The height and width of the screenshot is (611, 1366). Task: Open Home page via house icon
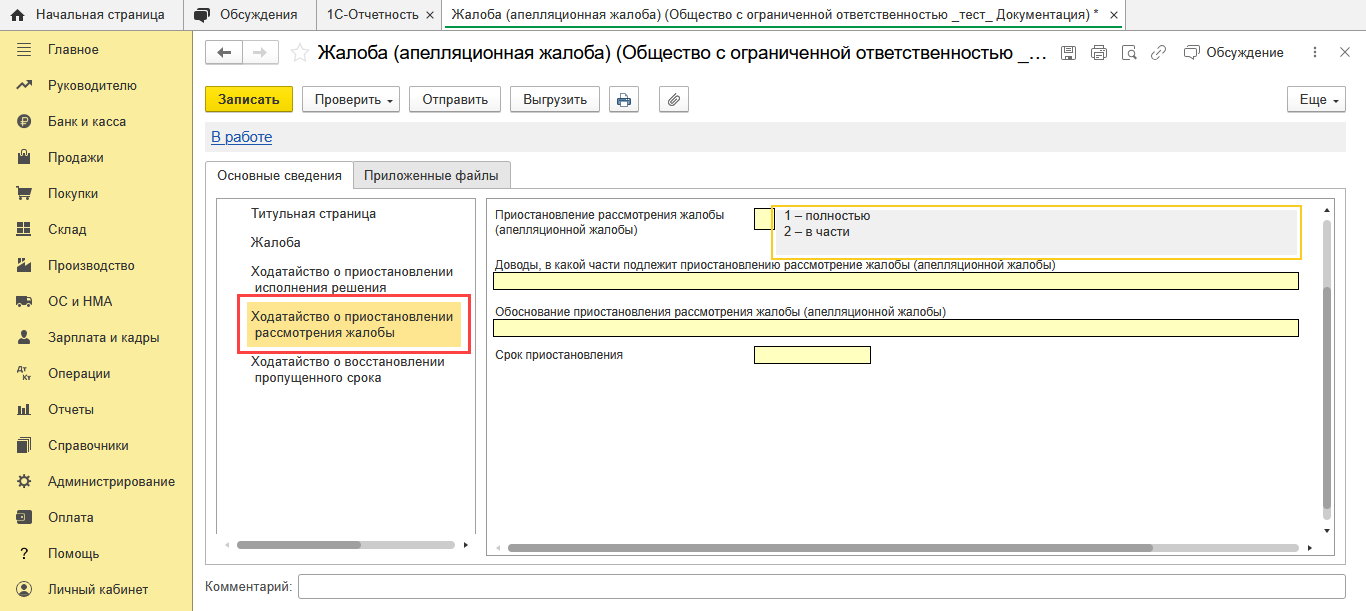17,15
